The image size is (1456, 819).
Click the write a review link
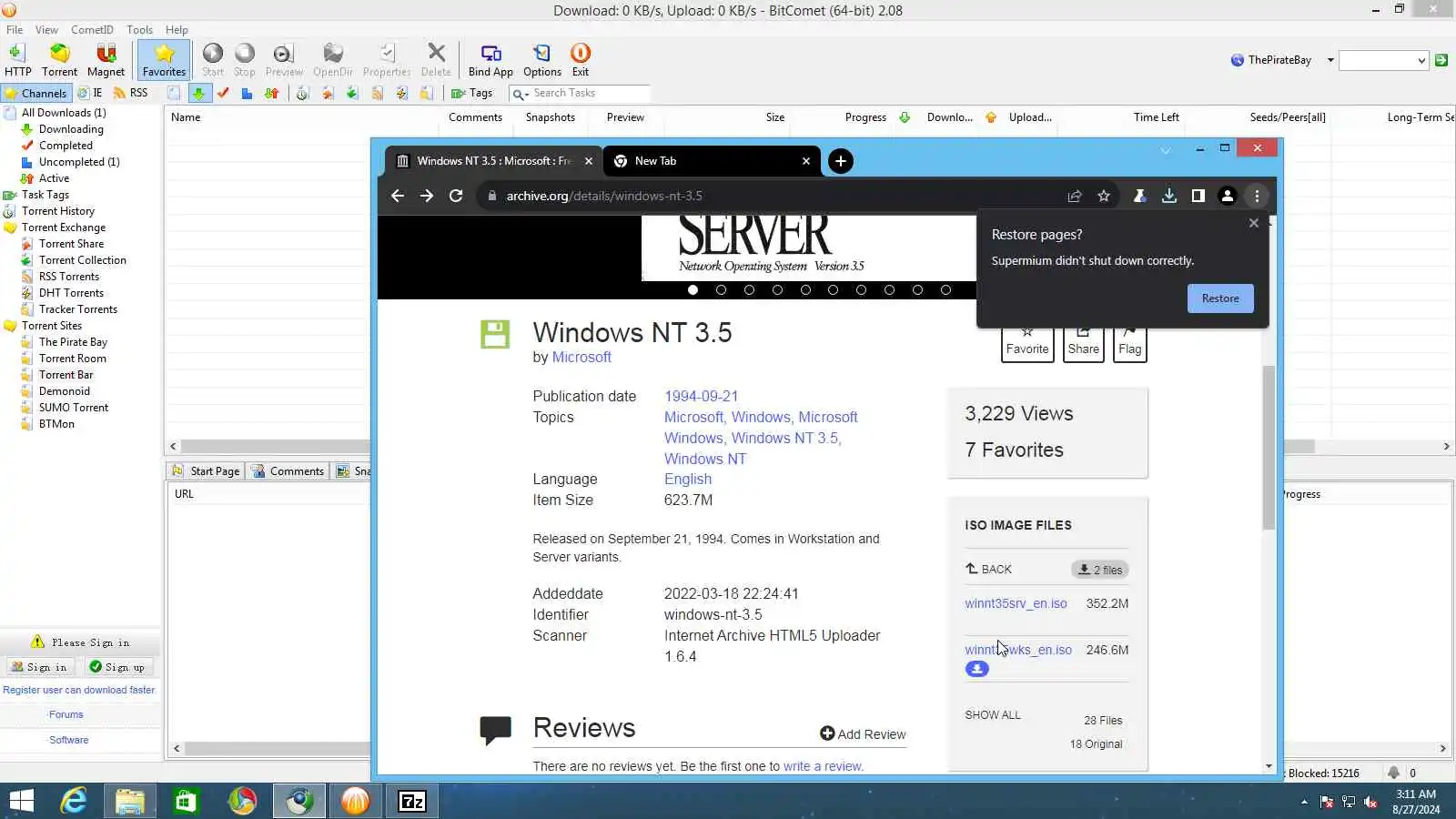click(x=823, y=766)
